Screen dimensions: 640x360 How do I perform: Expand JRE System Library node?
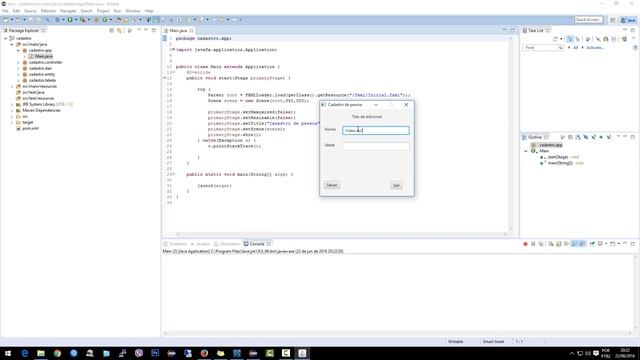pos(12,104)
